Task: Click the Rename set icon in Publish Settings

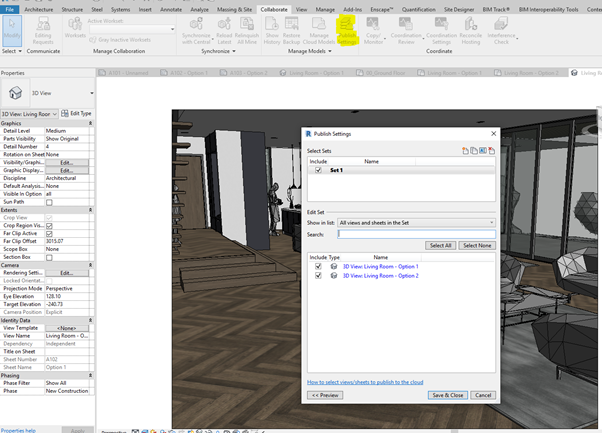Action: [483, 151]
